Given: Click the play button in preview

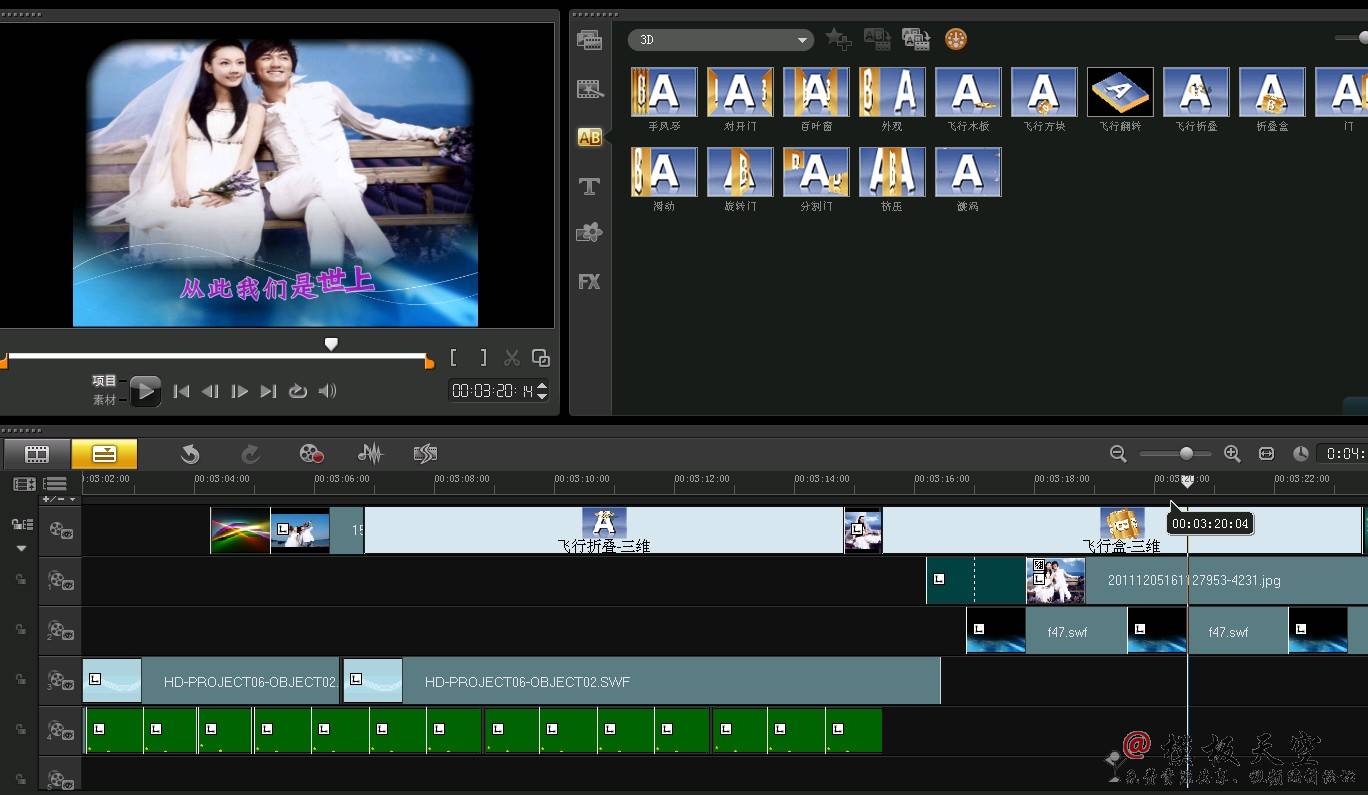Looking at the screenshot, I should [145, 391].
